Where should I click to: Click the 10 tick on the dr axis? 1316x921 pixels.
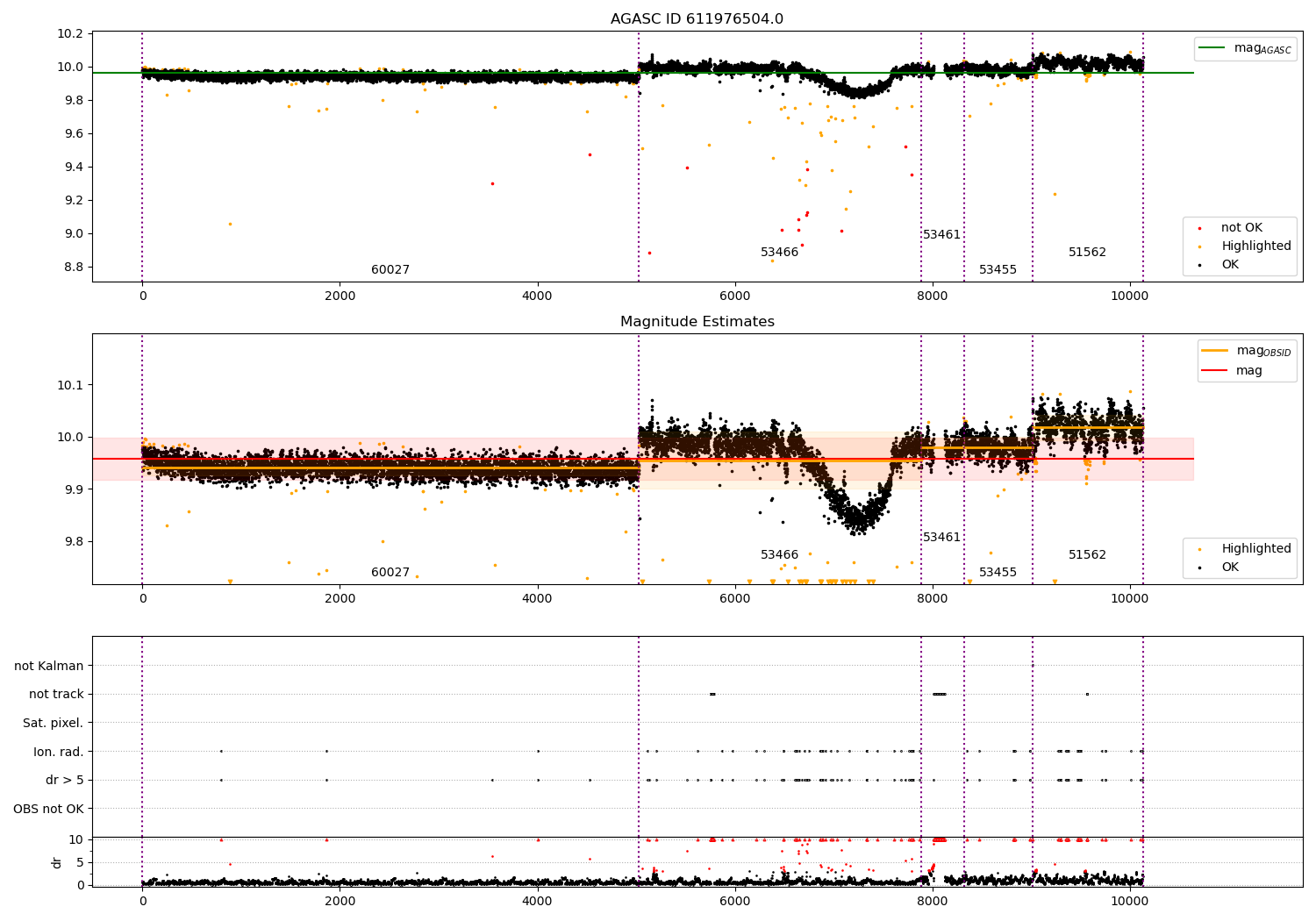pyautogui.click(x=77, y=839)
